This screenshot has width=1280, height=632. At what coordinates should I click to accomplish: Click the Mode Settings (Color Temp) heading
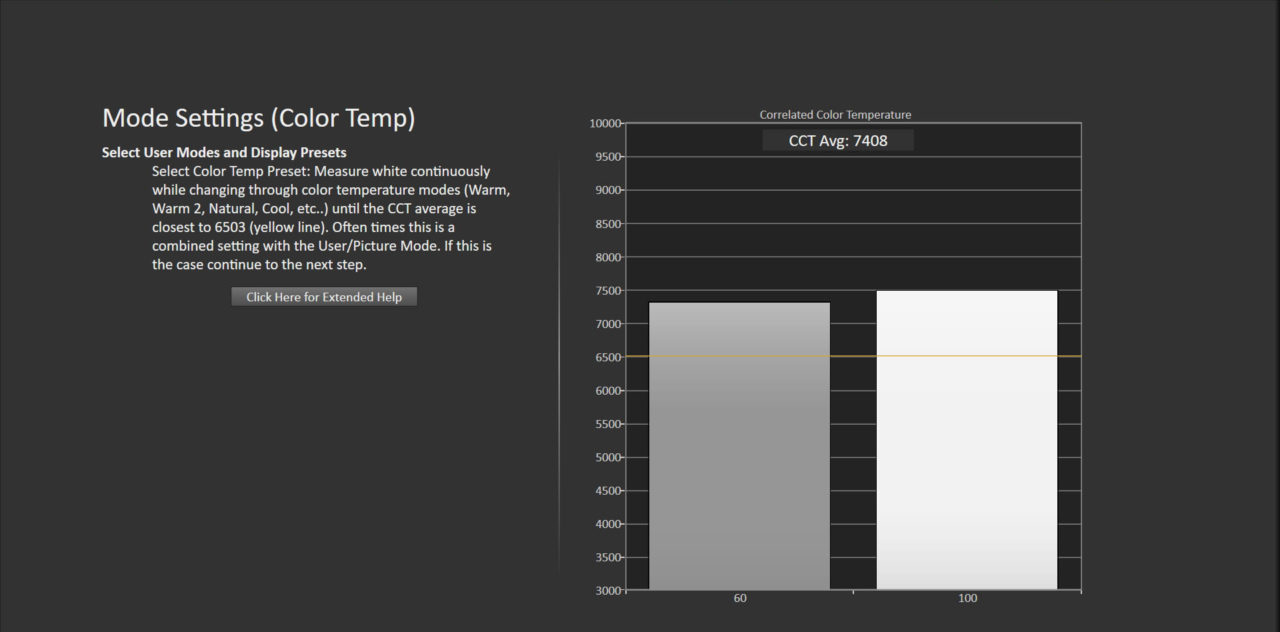(x=258, y=118)
